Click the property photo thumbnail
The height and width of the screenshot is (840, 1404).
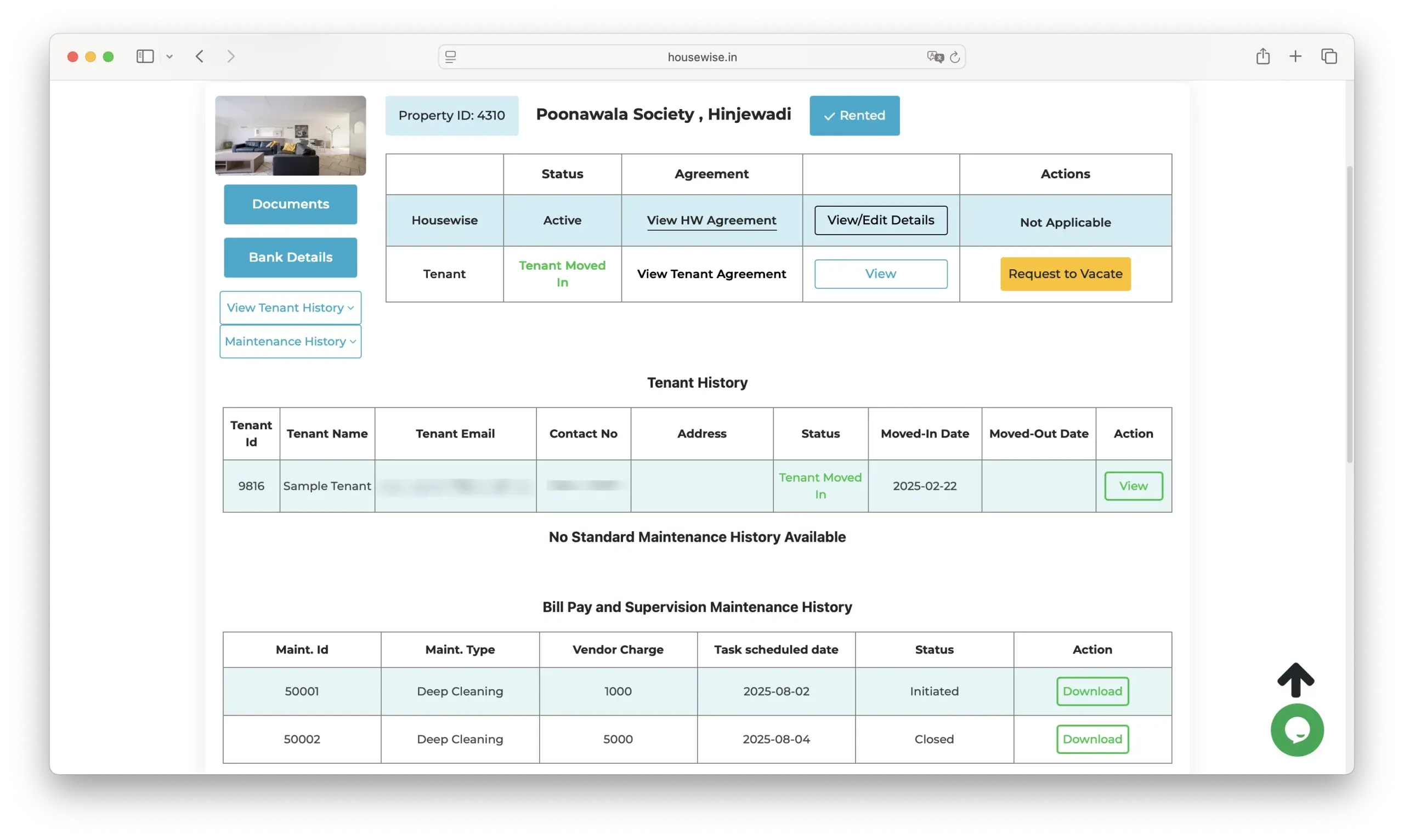click(x=291, y=136)
